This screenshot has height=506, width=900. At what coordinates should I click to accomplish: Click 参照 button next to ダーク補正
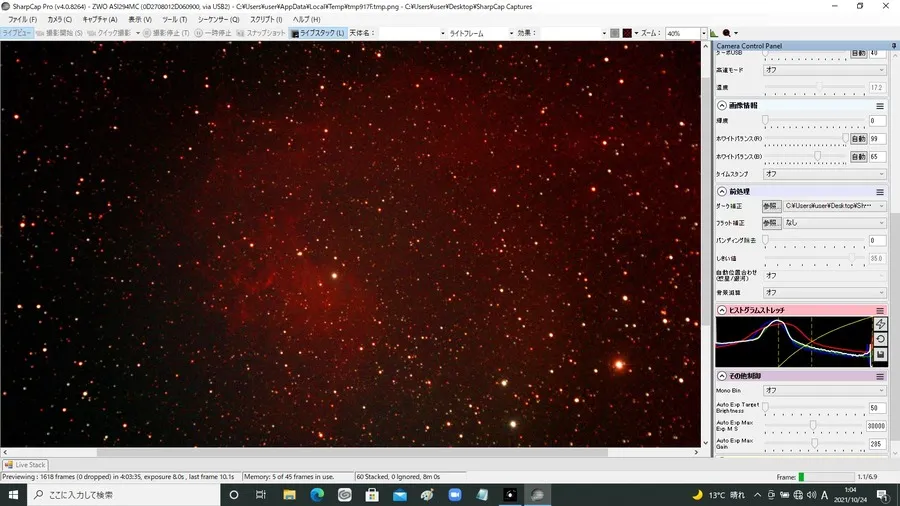[770, 206]
